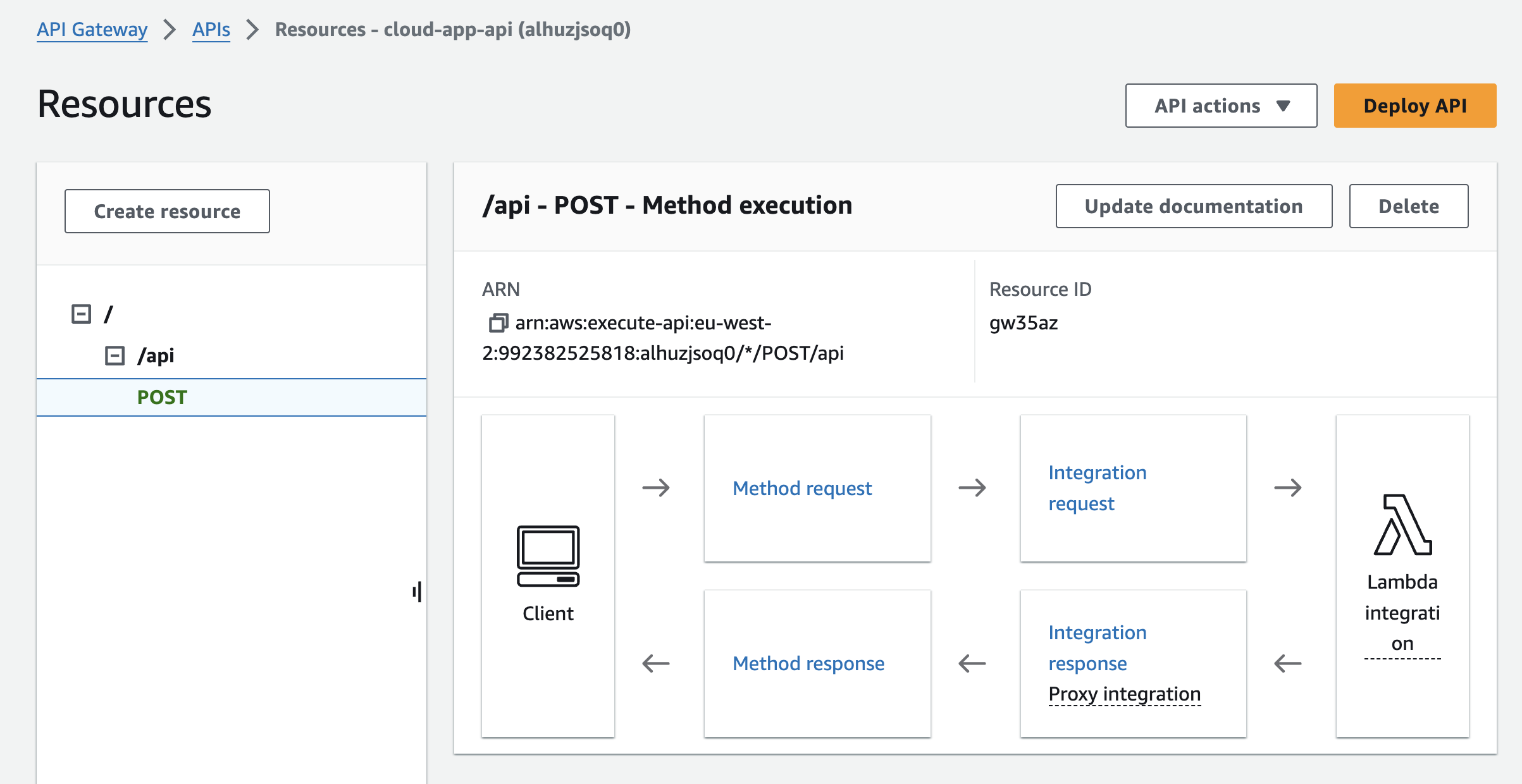
Task: Copy the ARN using the copy icon
Action: point(498,323)
